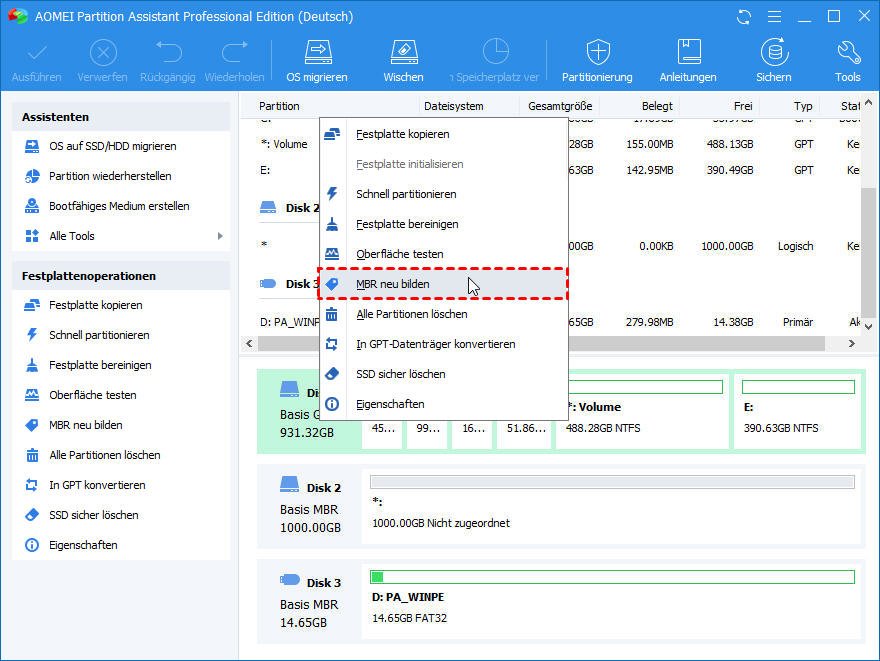Choose SSD sicher löschen in context menu

tap(443, 374)
